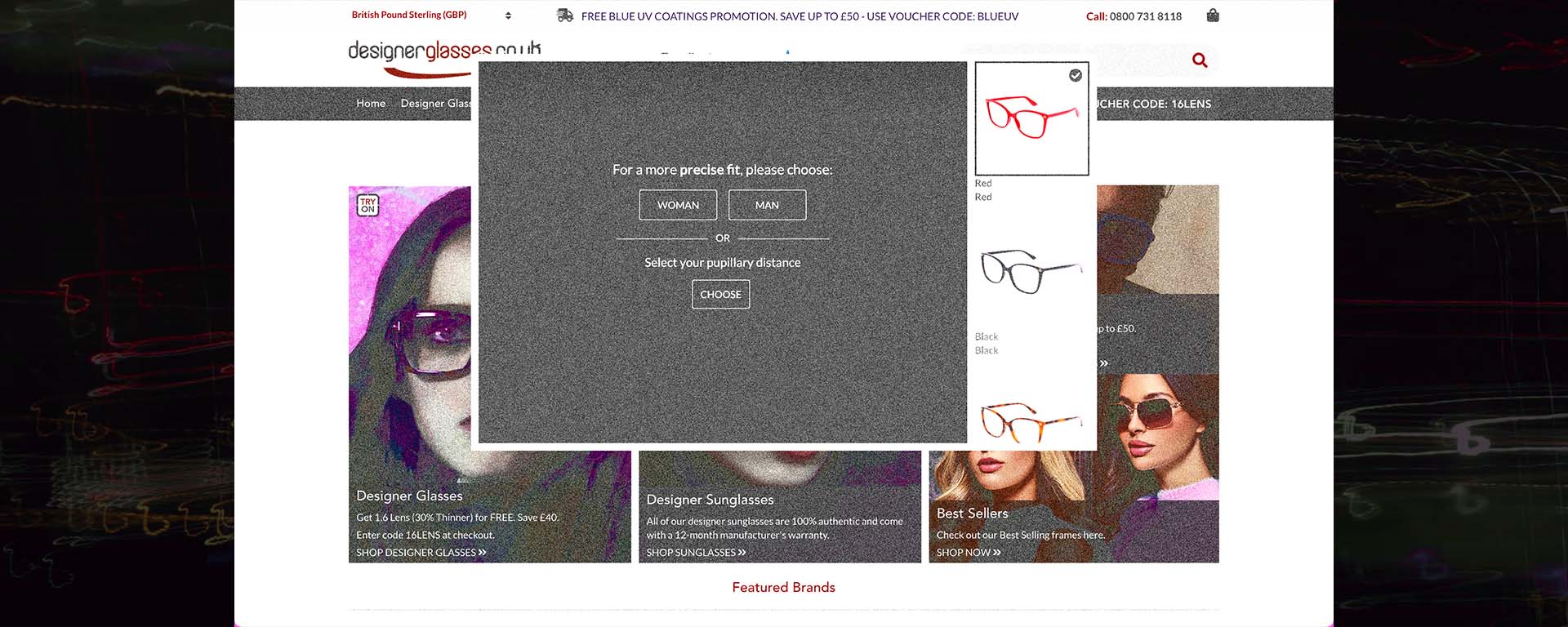This screenshot has width=1568, height=627.
Task: Click the delivery truck promotion icon
Action: coord(564,16)
